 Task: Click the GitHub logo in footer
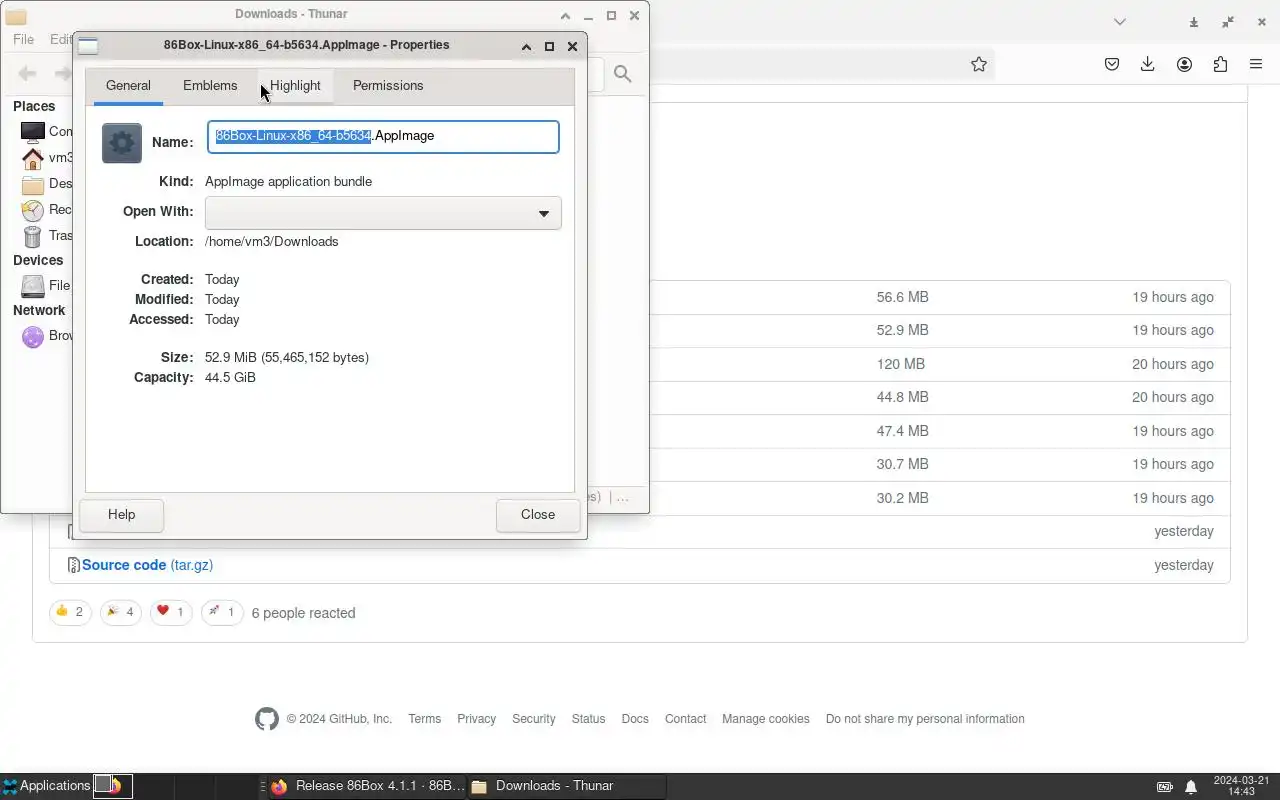(x=267, y=719)
